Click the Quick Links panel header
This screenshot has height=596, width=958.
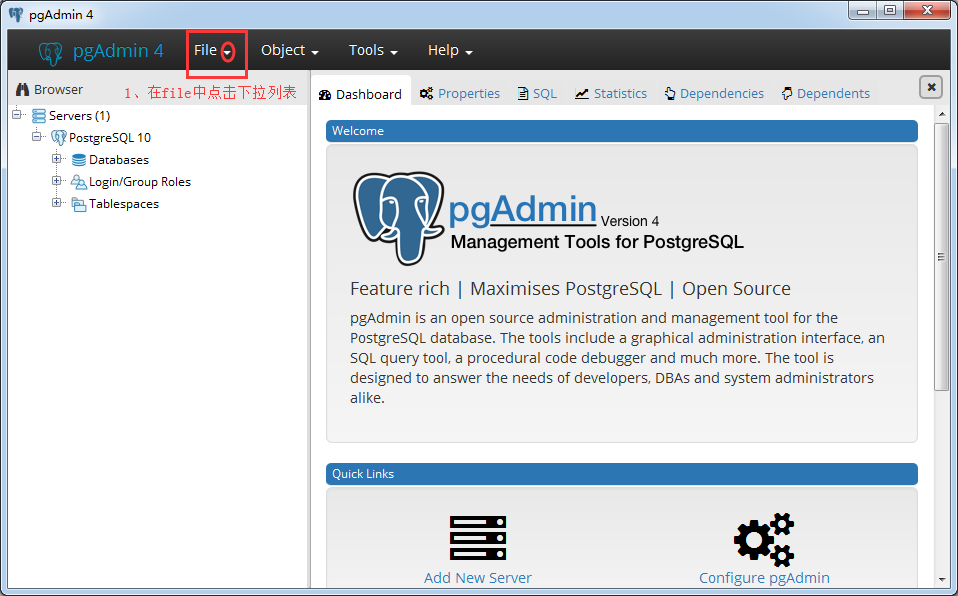point(621,474)
